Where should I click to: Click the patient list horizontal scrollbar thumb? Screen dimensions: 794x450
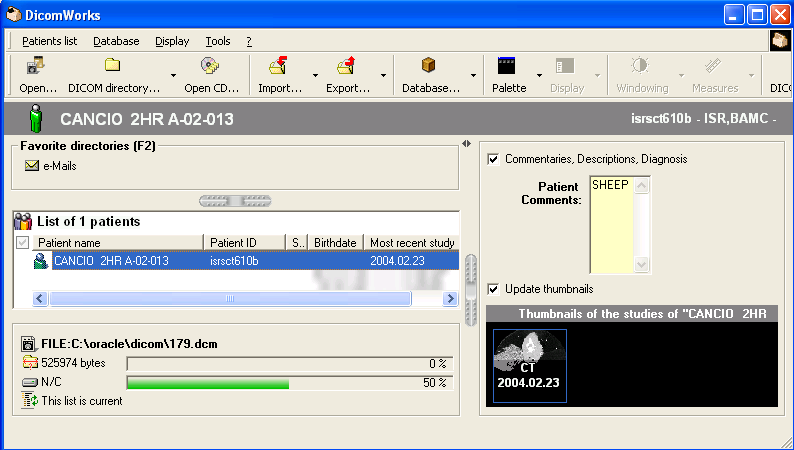pos(230,299)
